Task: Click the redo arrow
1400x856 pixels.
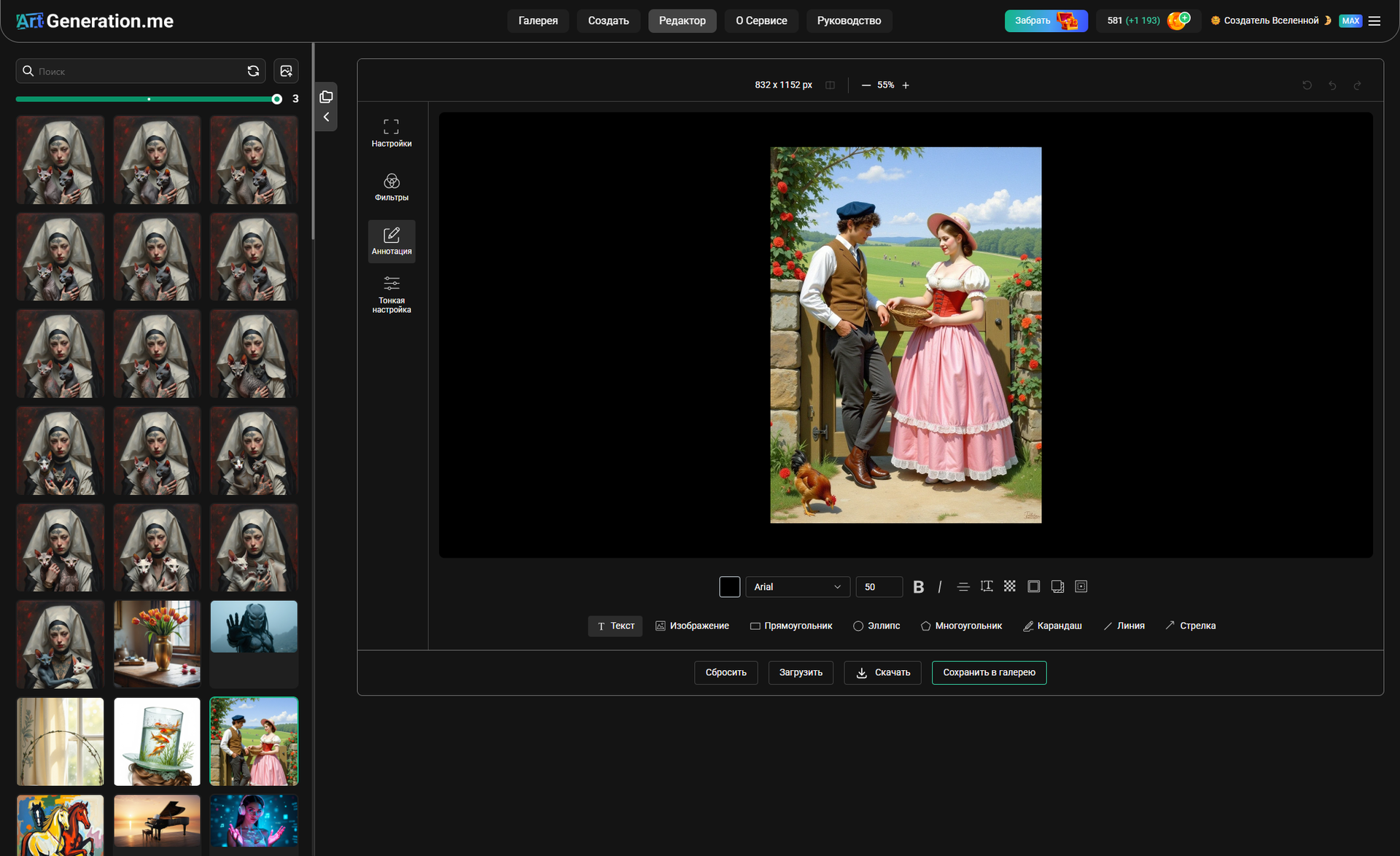Action: click(1357, 85)
